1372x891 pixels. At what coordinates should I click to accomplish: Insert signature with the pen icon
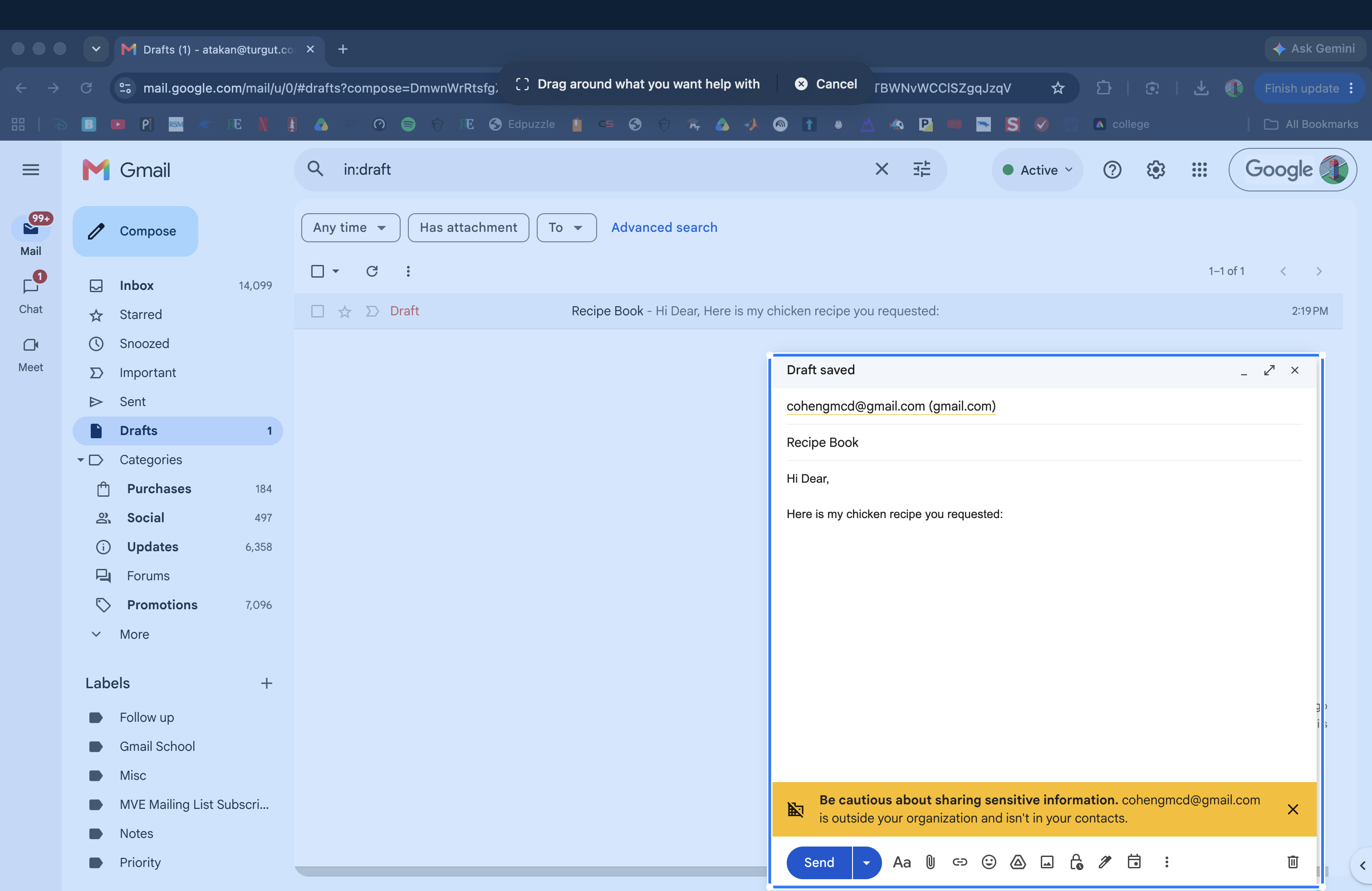click(x=1104, y=862)
